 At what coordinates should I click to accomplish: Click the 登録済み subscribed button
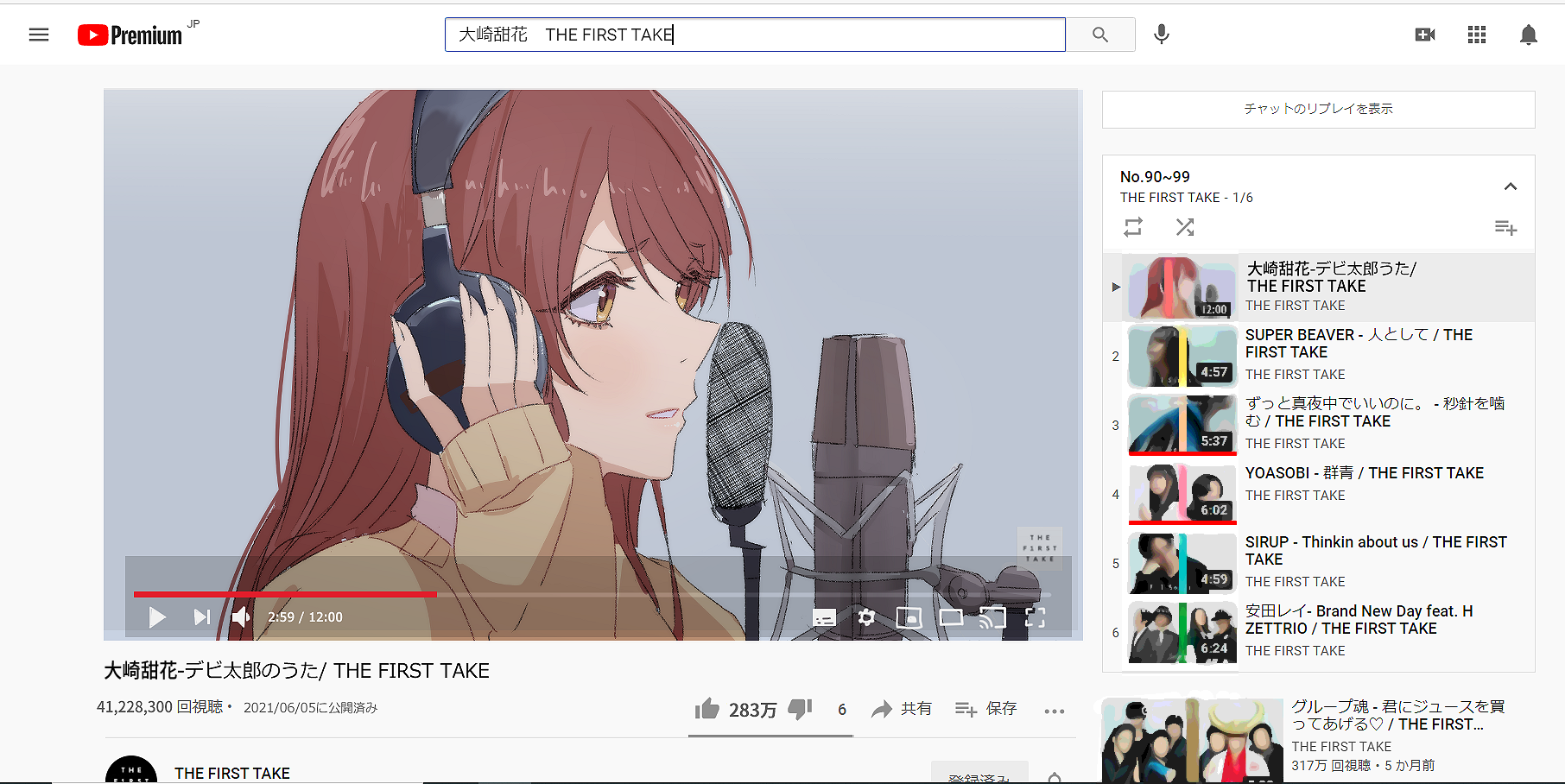(x=979, y=774)
